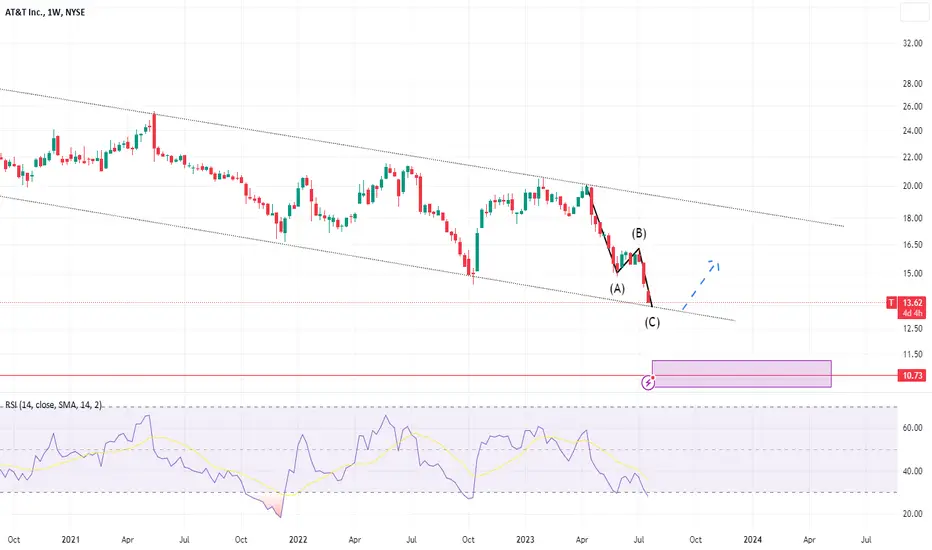Click the 60.00 RSI scale label
The width and height of the screenshot is (932, 550).
point(912,428)
